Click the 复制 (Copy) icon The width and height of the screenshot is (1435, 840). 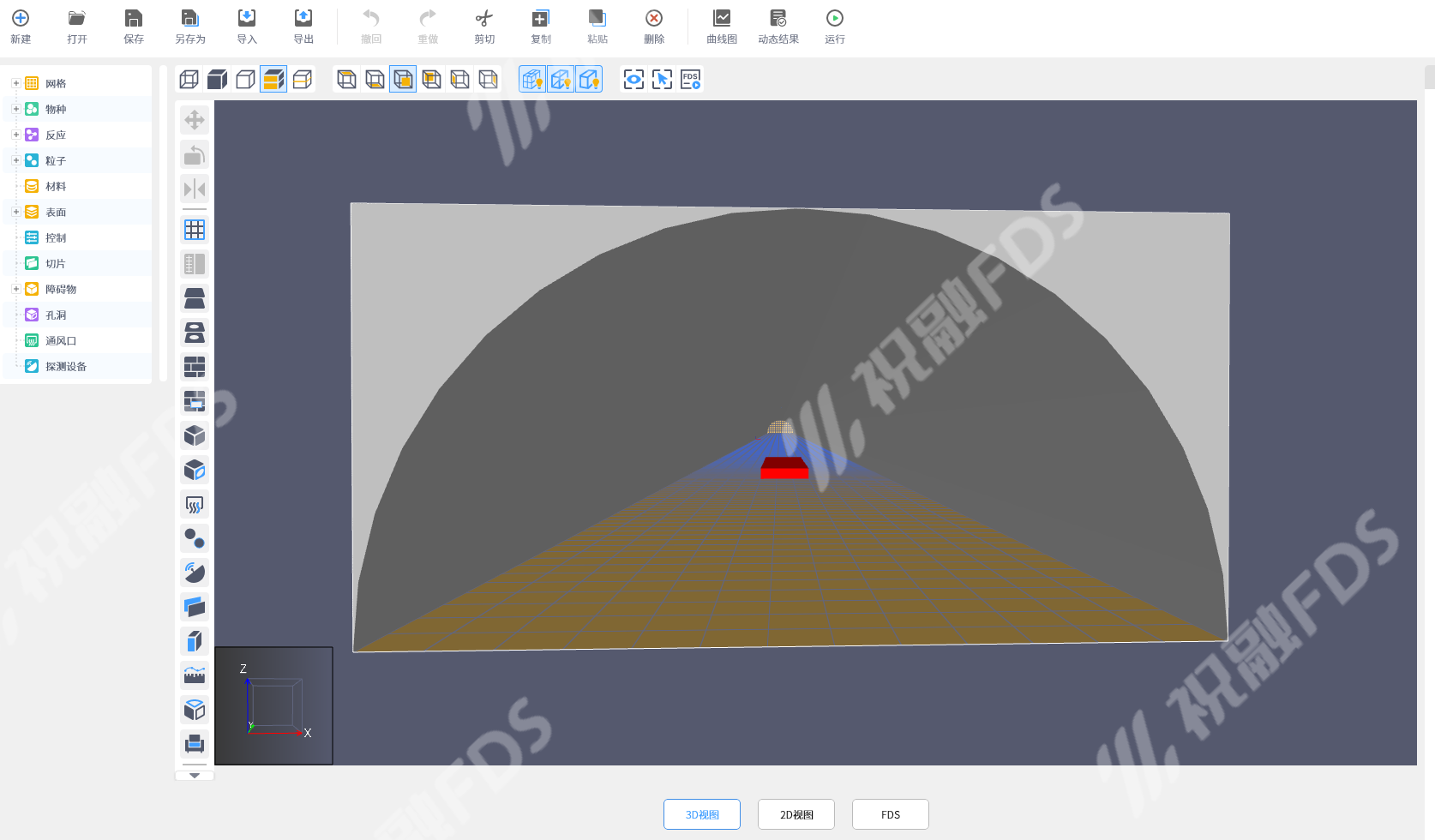click(x=541, y=18)
